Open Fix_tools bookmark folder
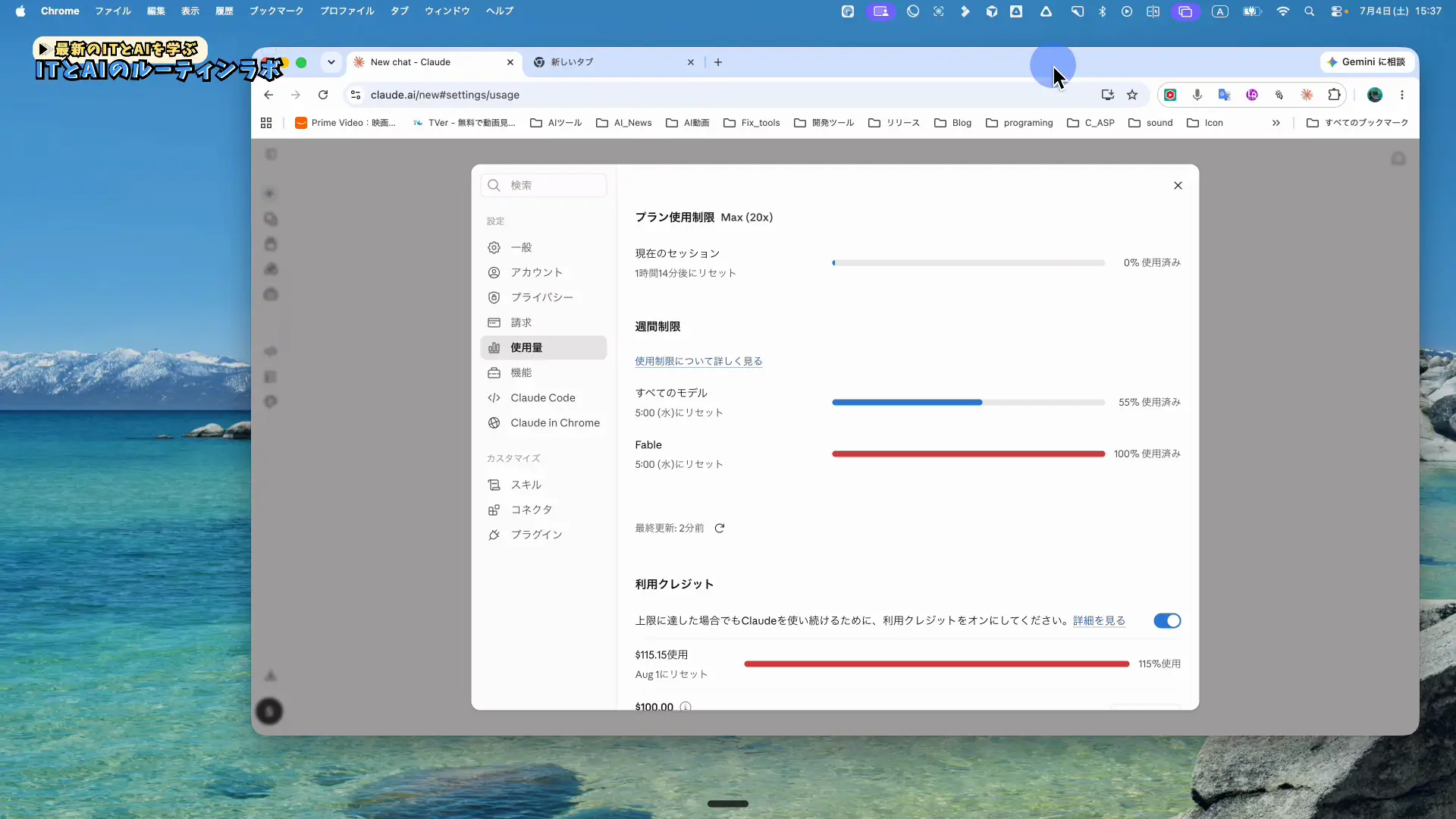This screenshot has width=1456, height=819. [752, 123]
